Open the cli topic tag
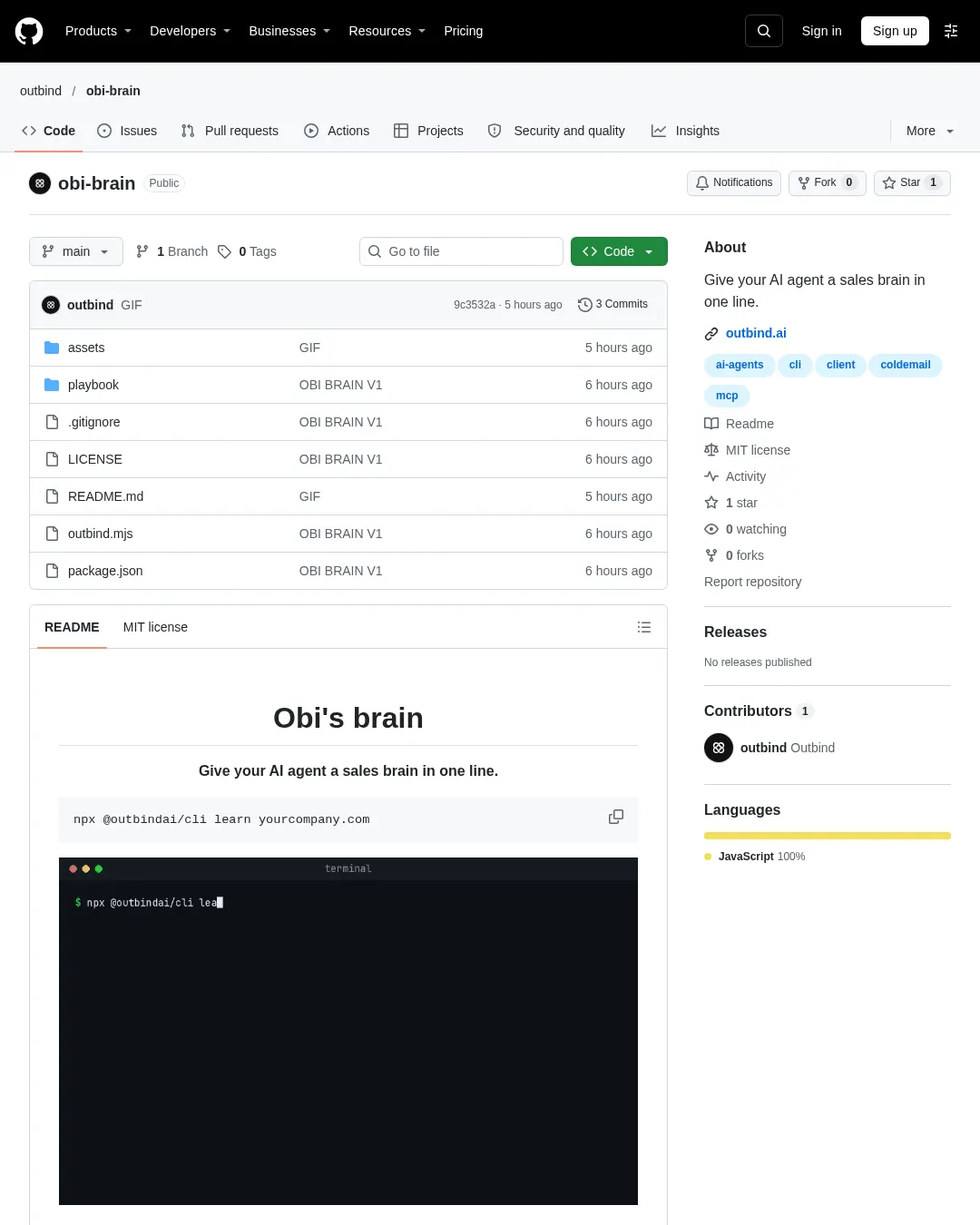The height and width of the screenshot is (1225, 980). (795, 365)
